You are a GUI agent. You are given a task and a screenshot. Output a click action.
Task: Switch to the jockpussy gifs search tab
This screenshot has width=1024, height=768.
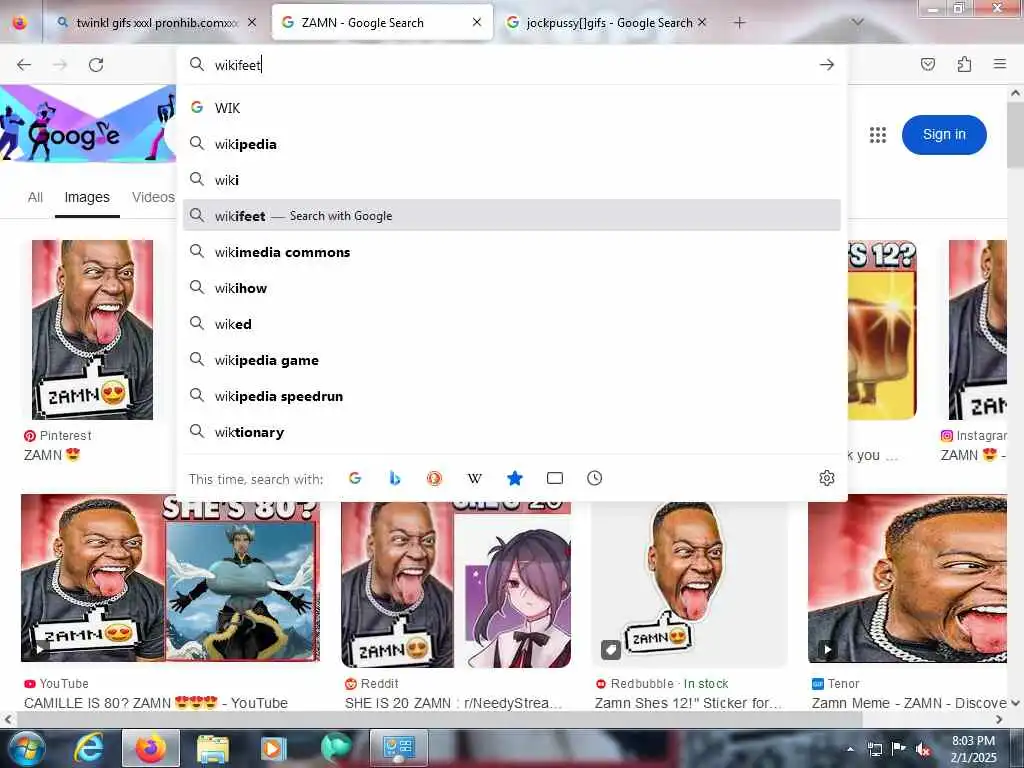pos(607,22)
